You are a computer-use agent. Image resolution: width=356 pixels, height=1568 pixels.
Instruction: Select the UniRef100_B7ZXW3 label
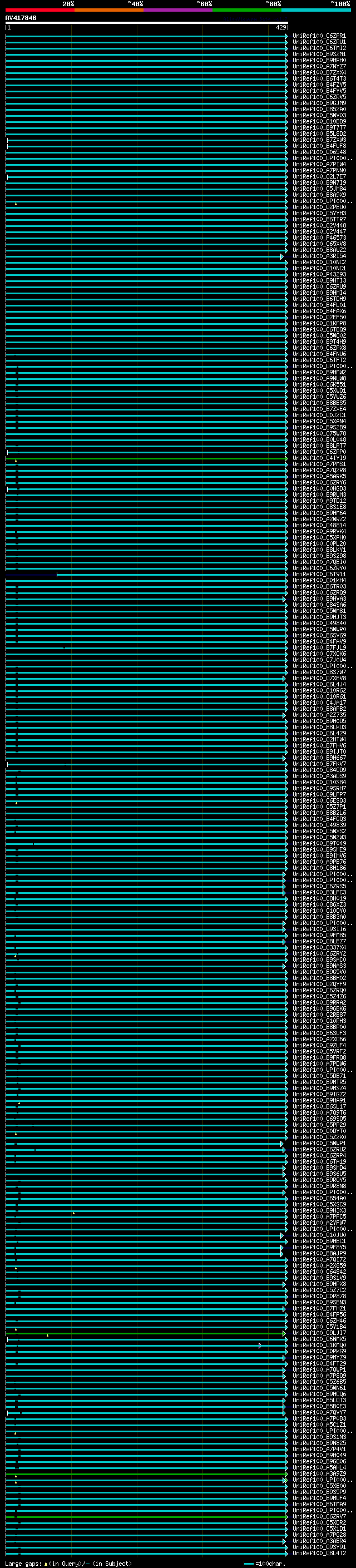pos(319,140)
